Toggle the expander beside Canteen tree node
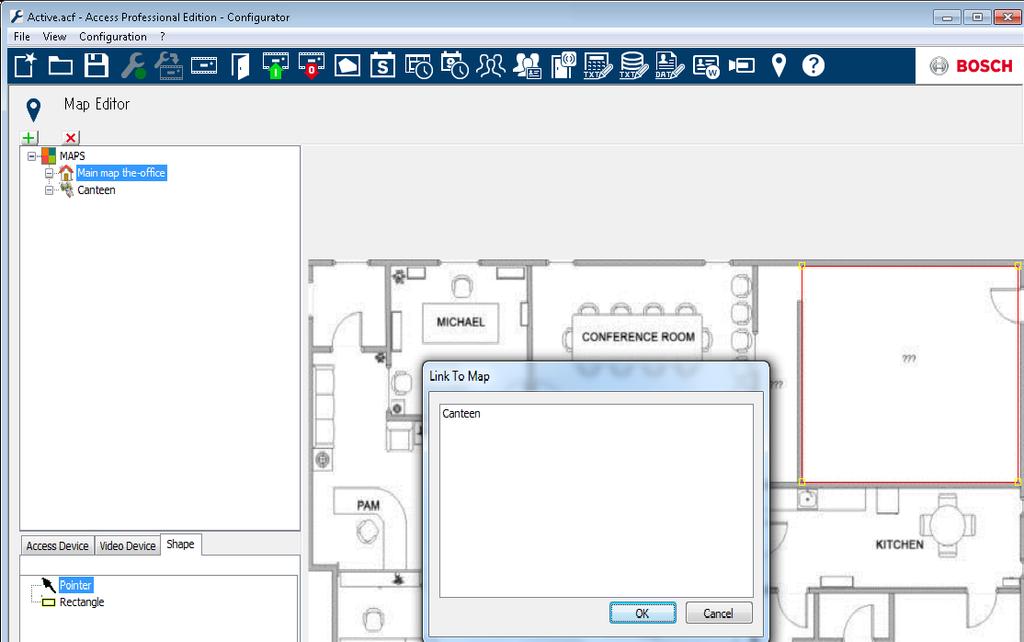This screenshot has width=1024, height=642. click(49, 190)
